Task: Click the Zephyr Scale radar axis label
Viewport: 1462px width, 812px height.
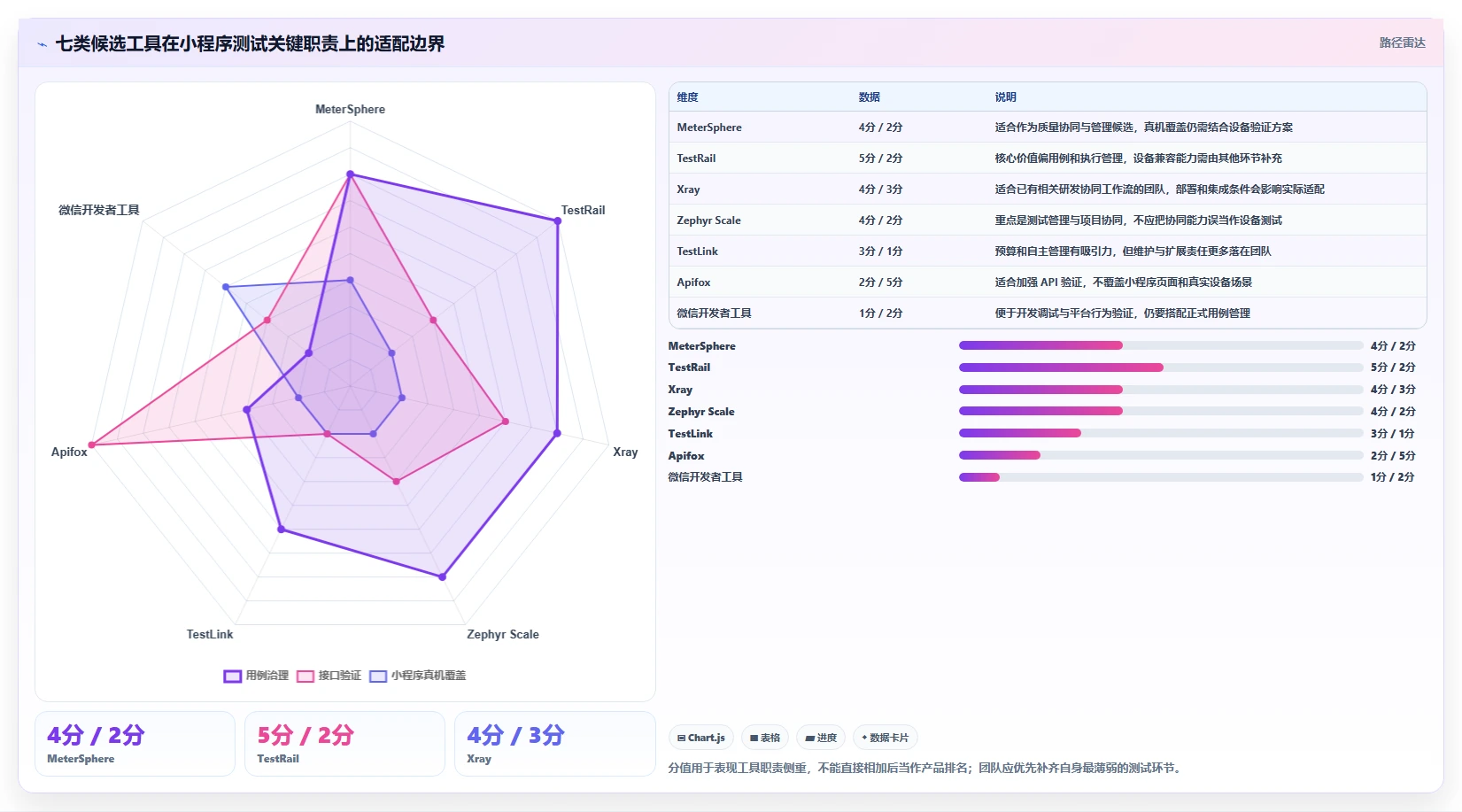Action: (x=503, y=635)
